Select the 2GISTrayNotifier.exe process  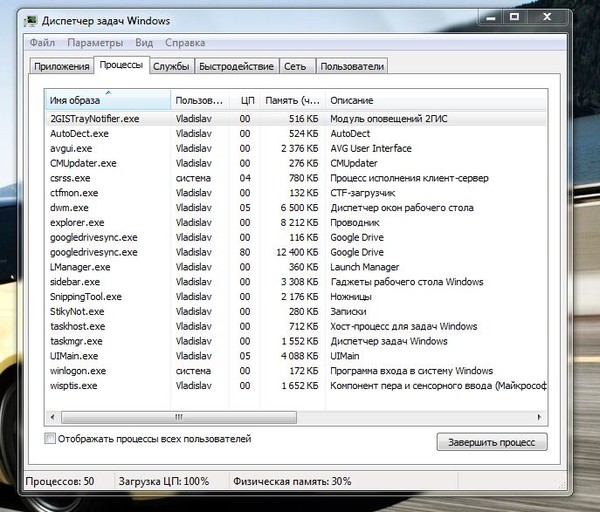click(x=296, y=119)
